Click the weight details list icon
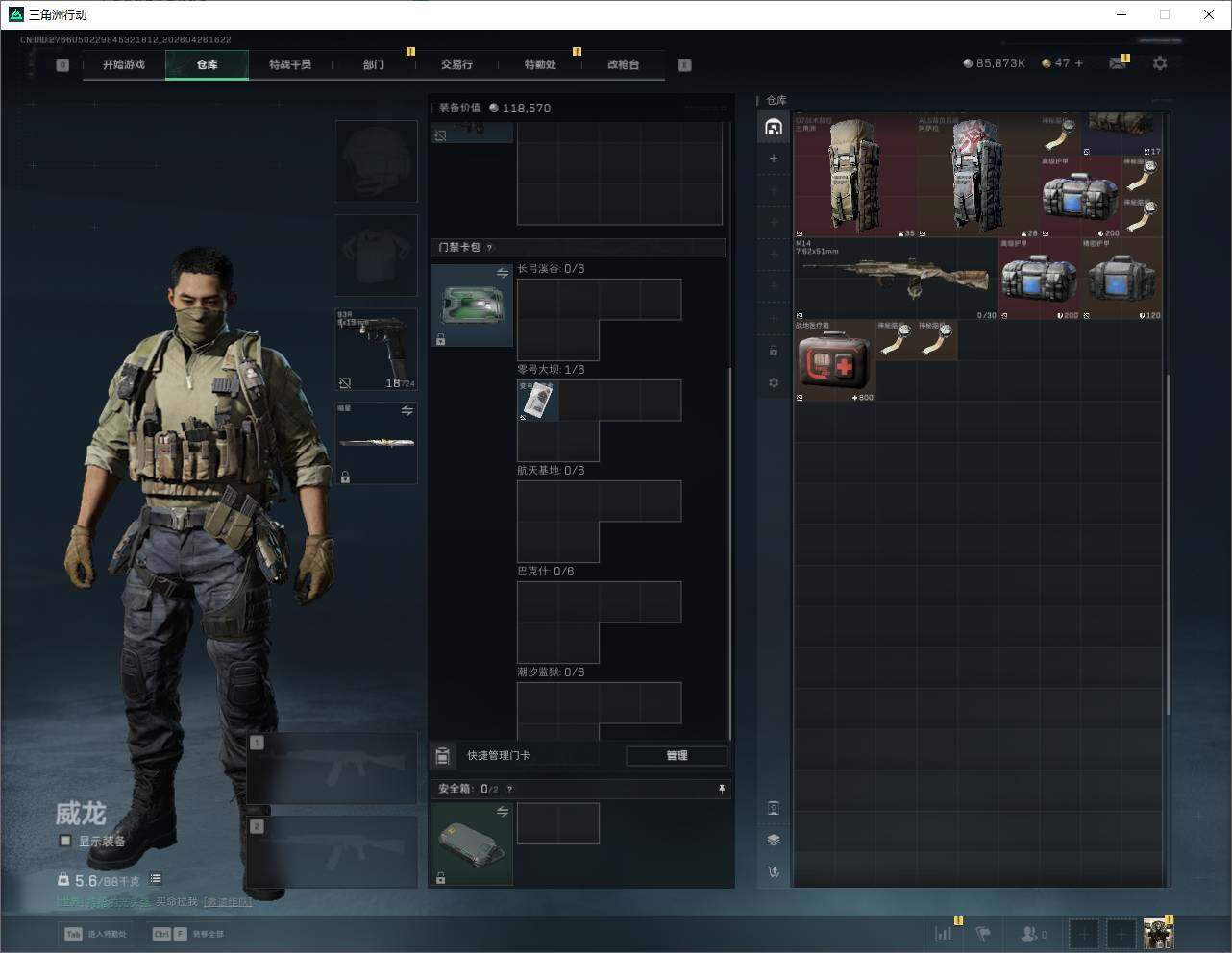The image size is (1232, 953). 156,879
